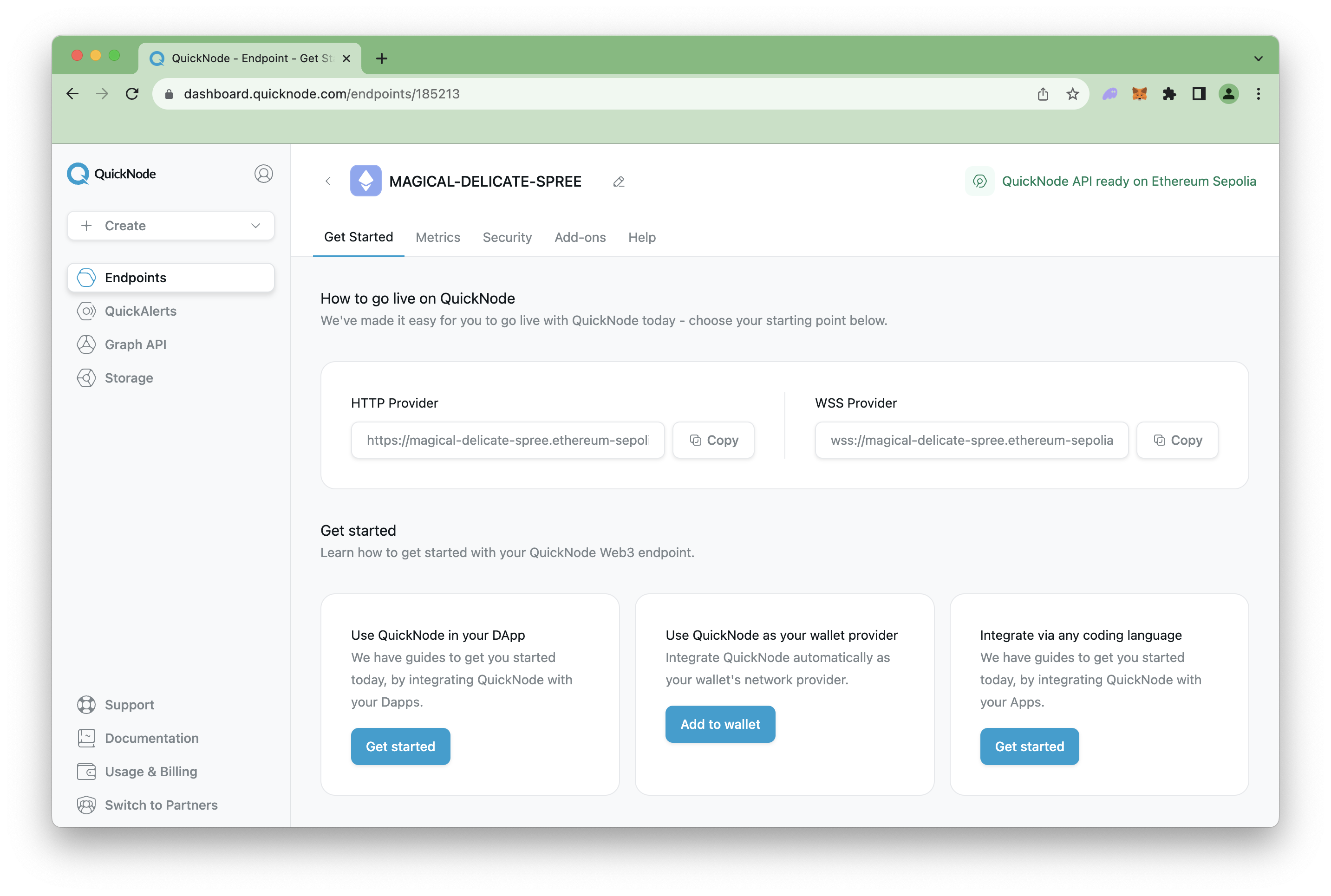The width and height of the screenshot is (1331, 896).
Task: Edit endpoint name with pencil icon
Action: pos(619,182)
